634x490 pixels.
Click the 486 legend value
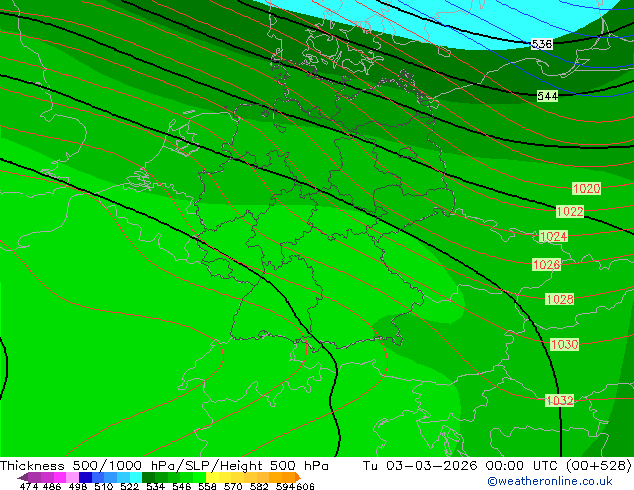(52, 486)
